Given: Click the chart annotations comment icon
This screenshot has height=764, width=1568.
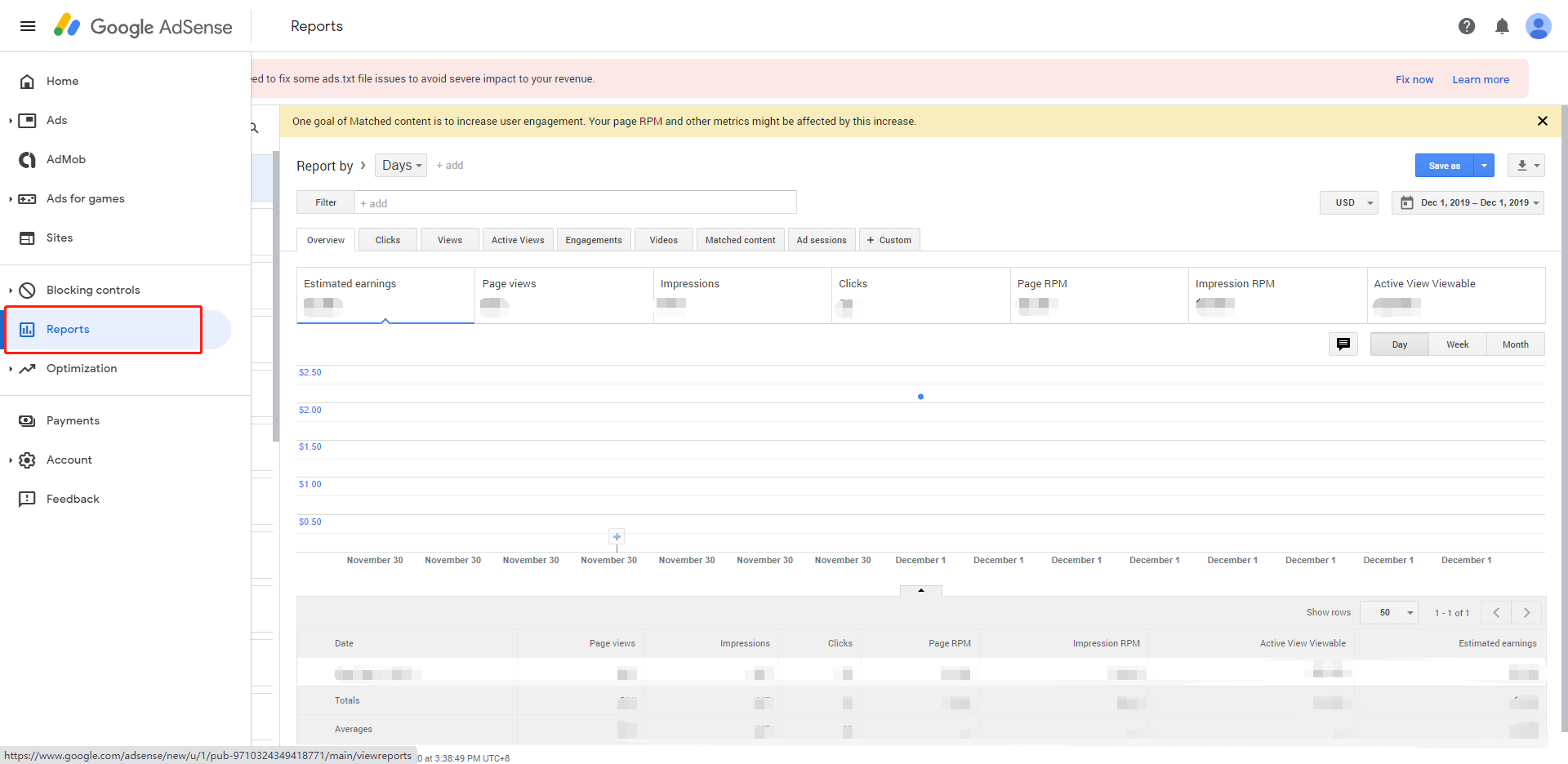Looking at the screenshot, I should tap(1343, 344).
